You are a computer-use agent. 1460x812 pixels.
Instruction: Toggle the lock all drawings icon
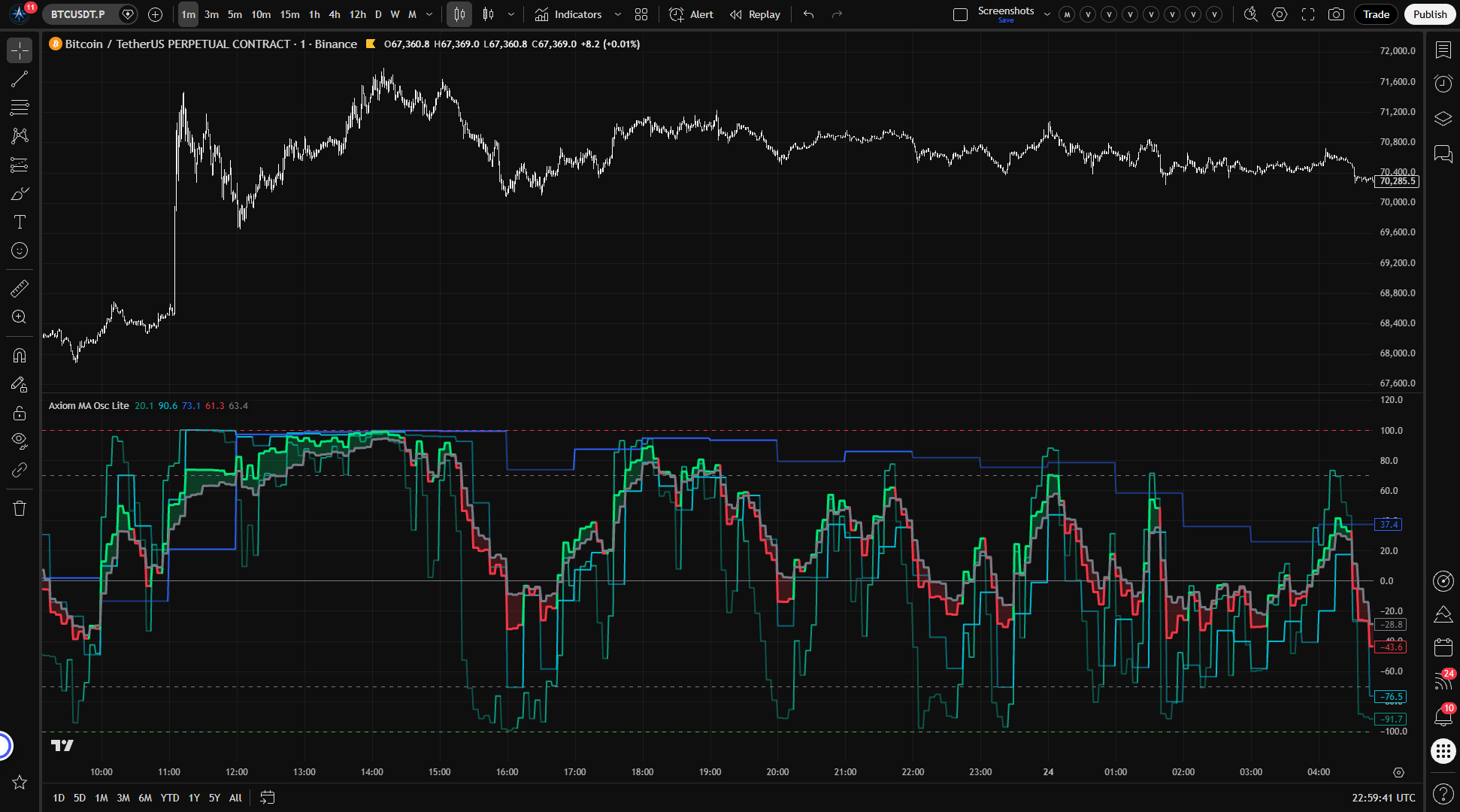click(x=20, y=413)
